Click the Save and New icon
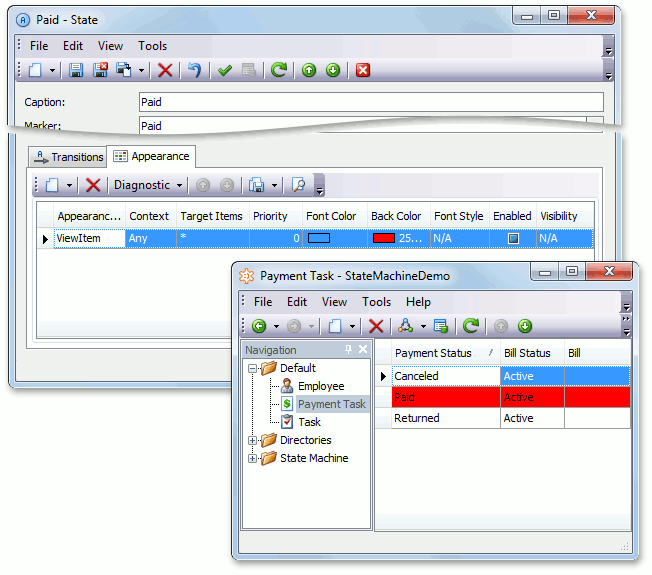Viewport: 652px width, 575px height. [123, 70]
